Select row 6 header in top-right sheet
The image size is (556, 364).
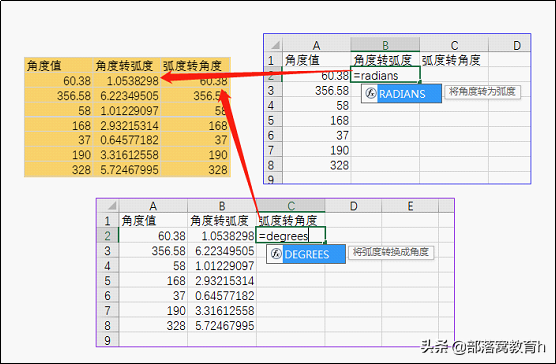tap(273, 135)
